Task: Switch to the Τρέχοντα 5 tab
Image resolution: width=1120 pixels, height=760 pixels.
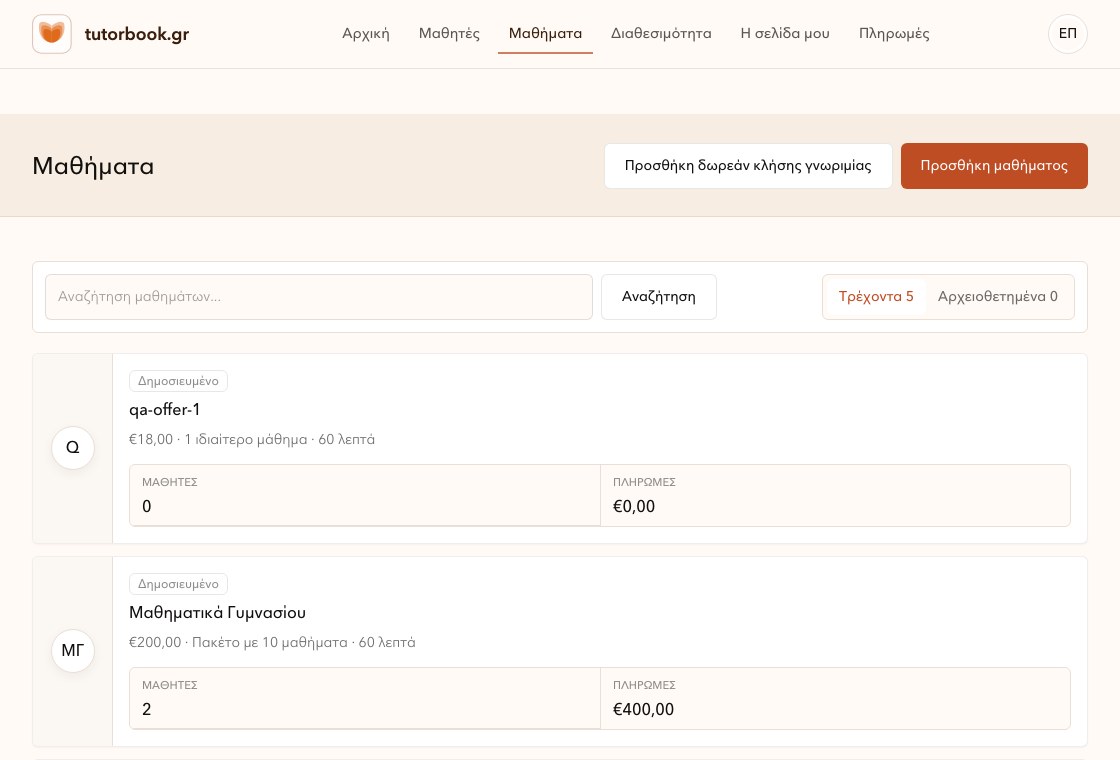Action: pyautogui.click(x=876, y=296)
